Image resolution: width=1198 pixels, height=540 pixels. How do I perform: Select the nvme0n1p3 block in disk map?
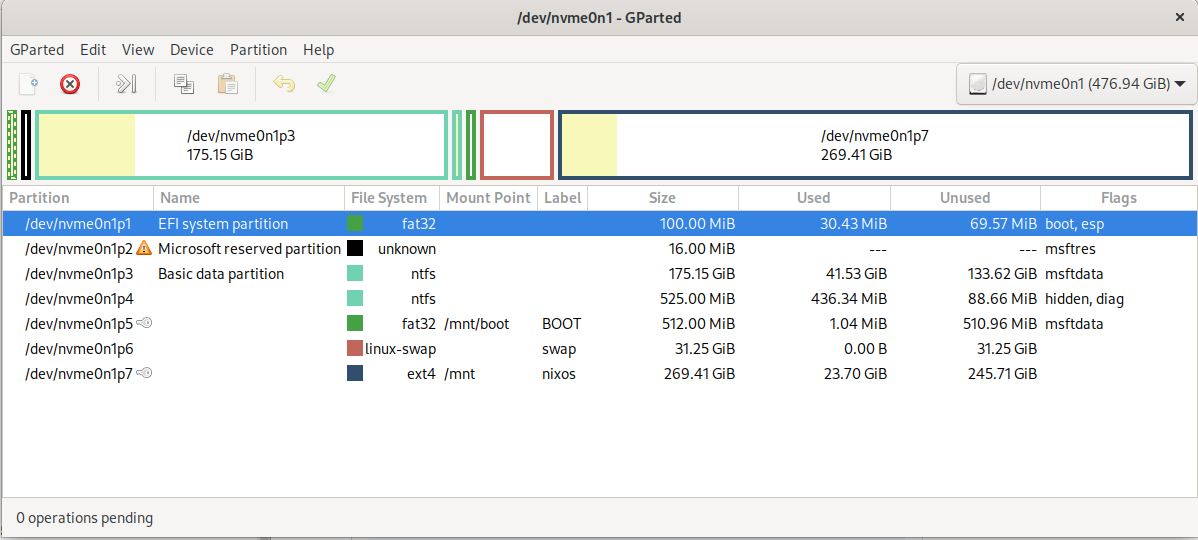pyautogui.click(x=241, y=145)
